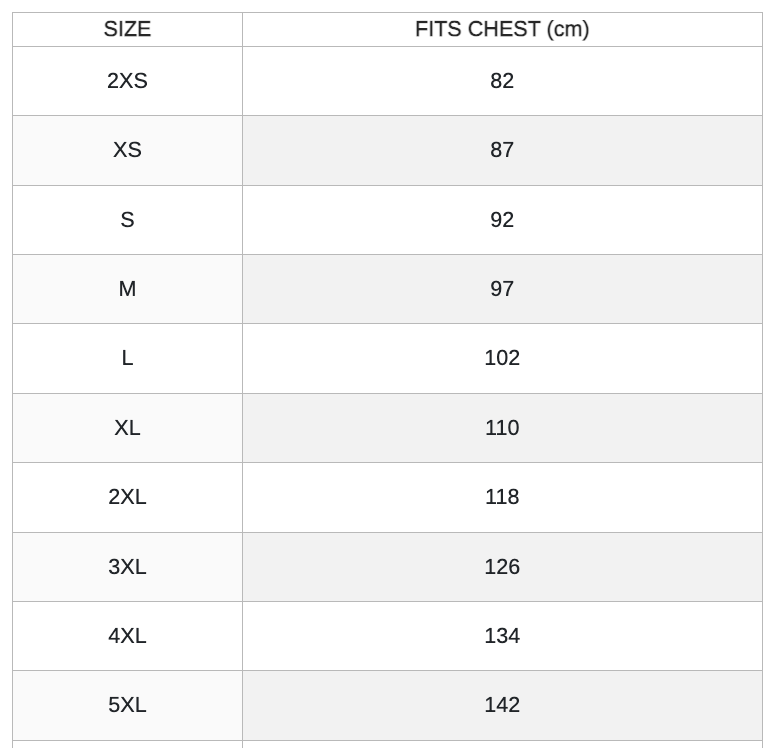Select the 2XL size cell
Image resolution: width=782 pixels, height=748 pixels.
(x=127, y=497)
